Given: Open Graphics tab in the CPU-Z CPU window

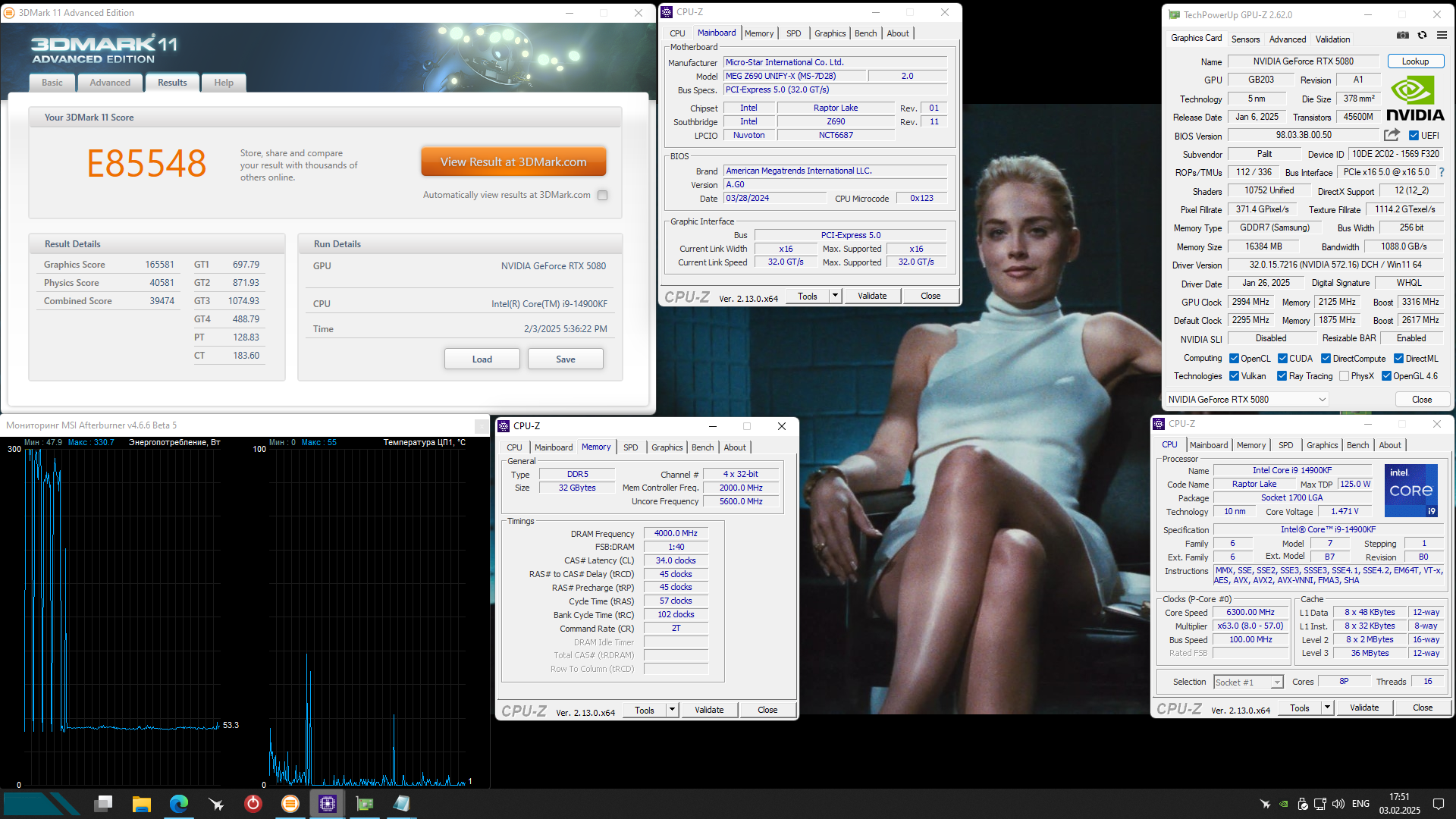Looking at the screenshot, I should tap(1322, 445).
